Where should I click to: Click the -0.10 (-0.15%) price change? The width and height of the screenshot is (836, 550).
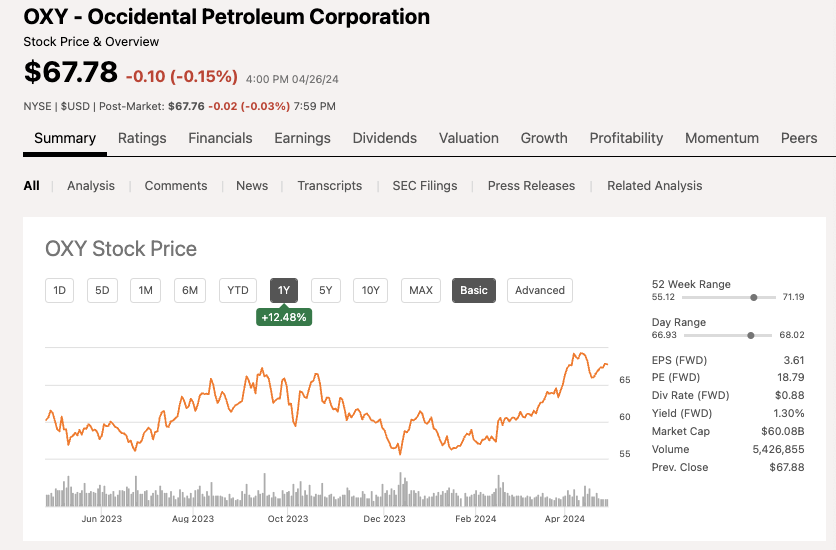click(182, 76)
